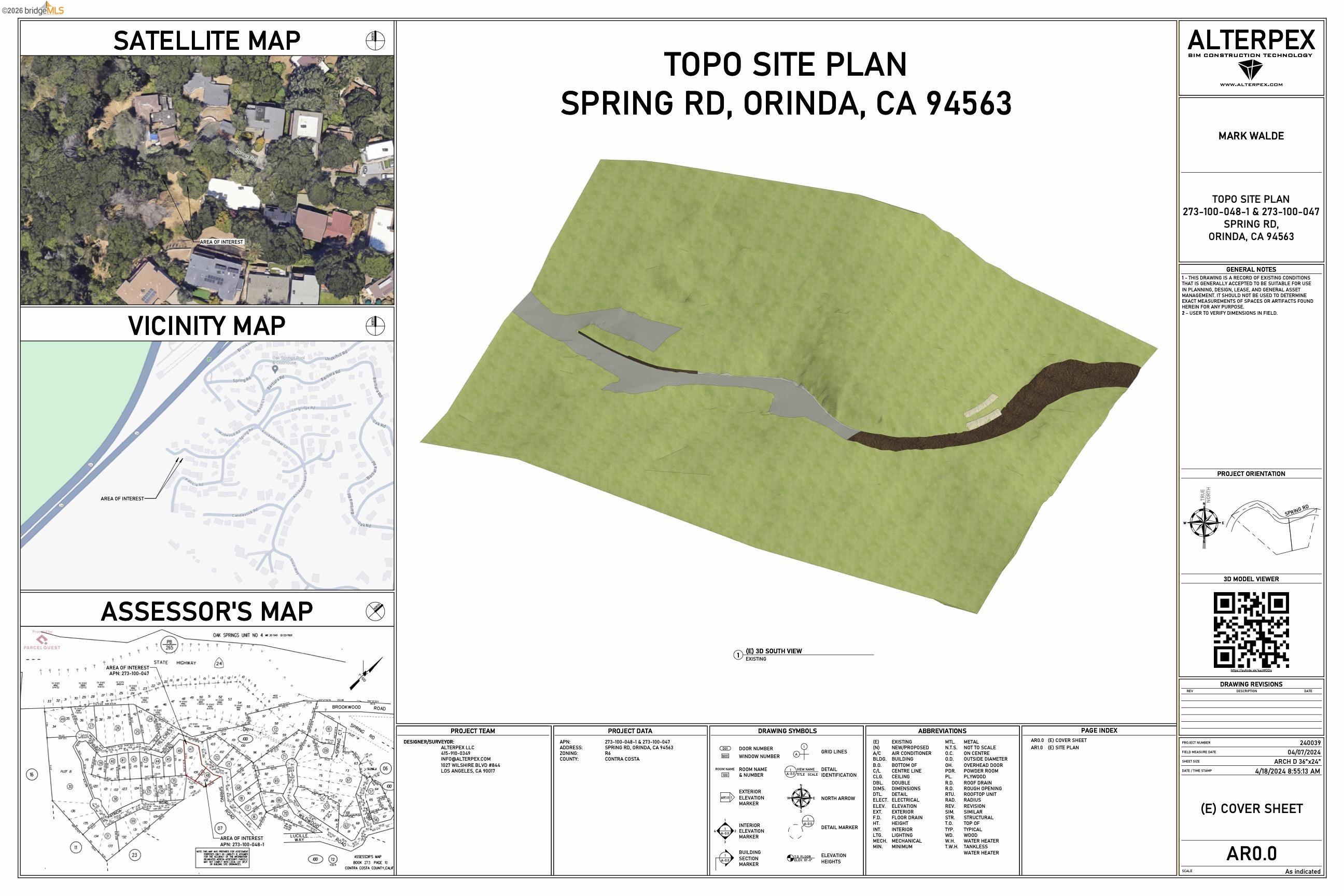1344x896 pixels.
Task: Click the Vicinity Map north orientation symbol
Action: point(375,326)
